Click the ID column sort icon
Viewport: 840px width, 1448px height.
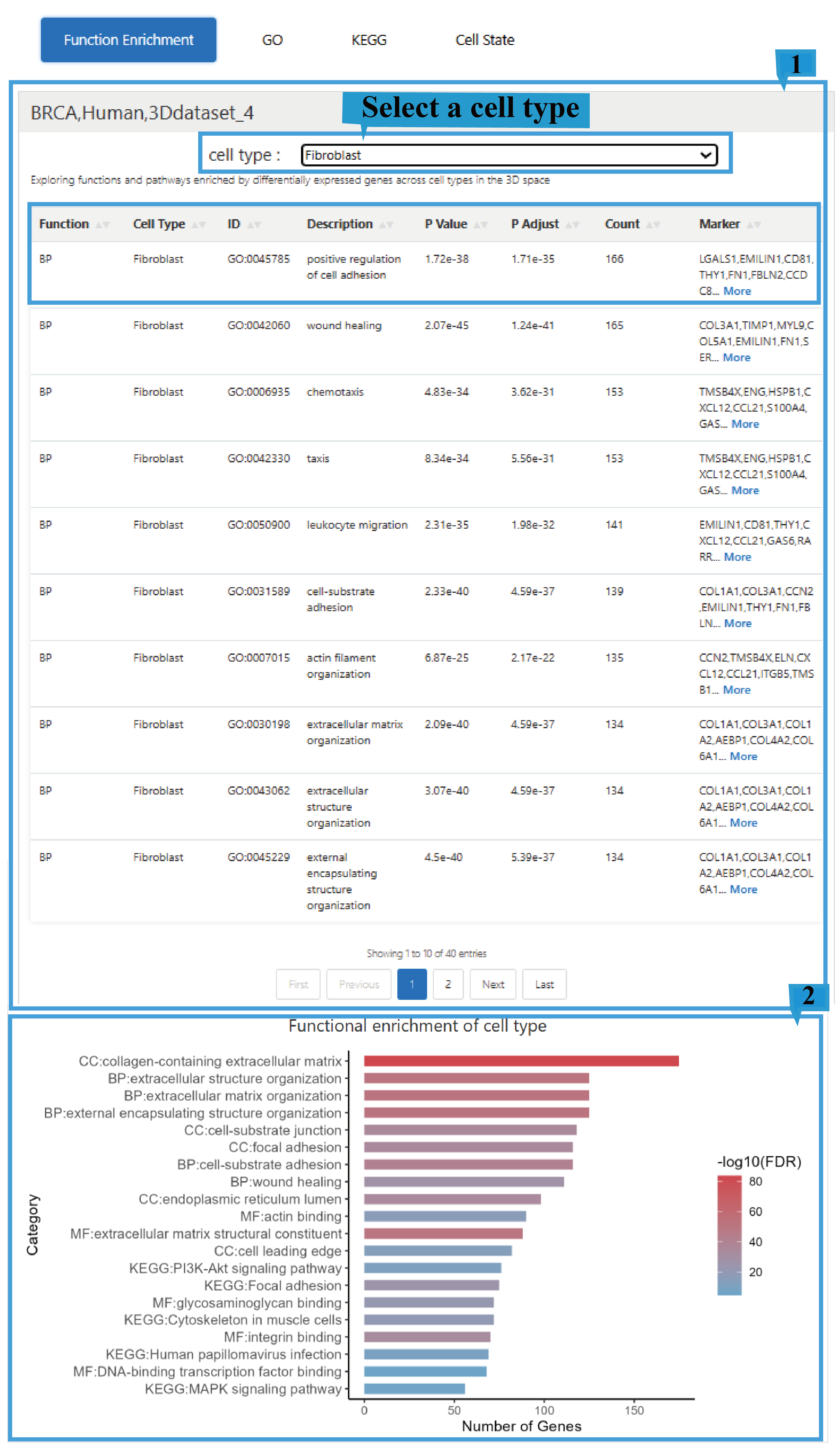point(254,225)
